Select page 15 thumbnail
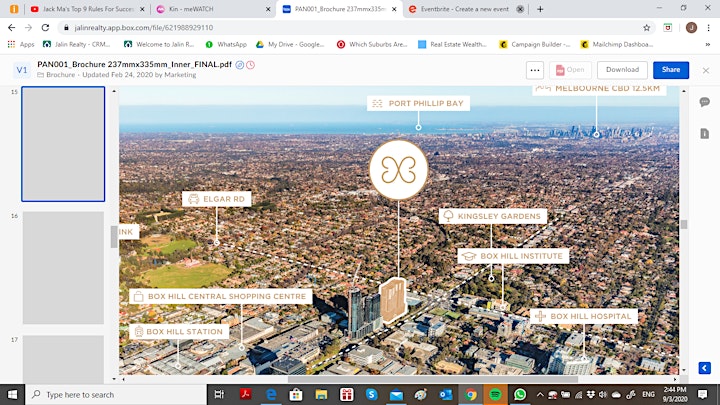Screen dimensions: 720x405 click(x=63, y=144)
